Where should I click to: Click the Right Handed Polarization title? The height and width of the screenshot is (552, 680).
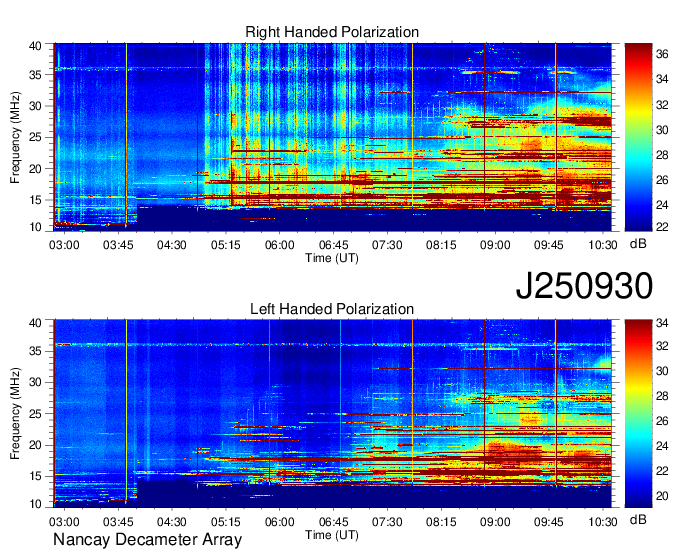point(332,33)
